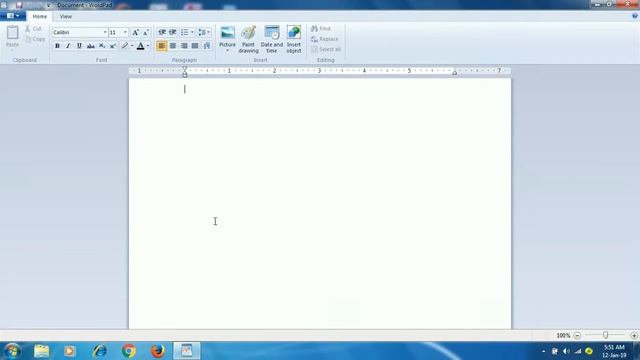Open the WordPad application menu button
Image resolution: width=640 pixels, height=360 pixels.
[x=13, y=16]
